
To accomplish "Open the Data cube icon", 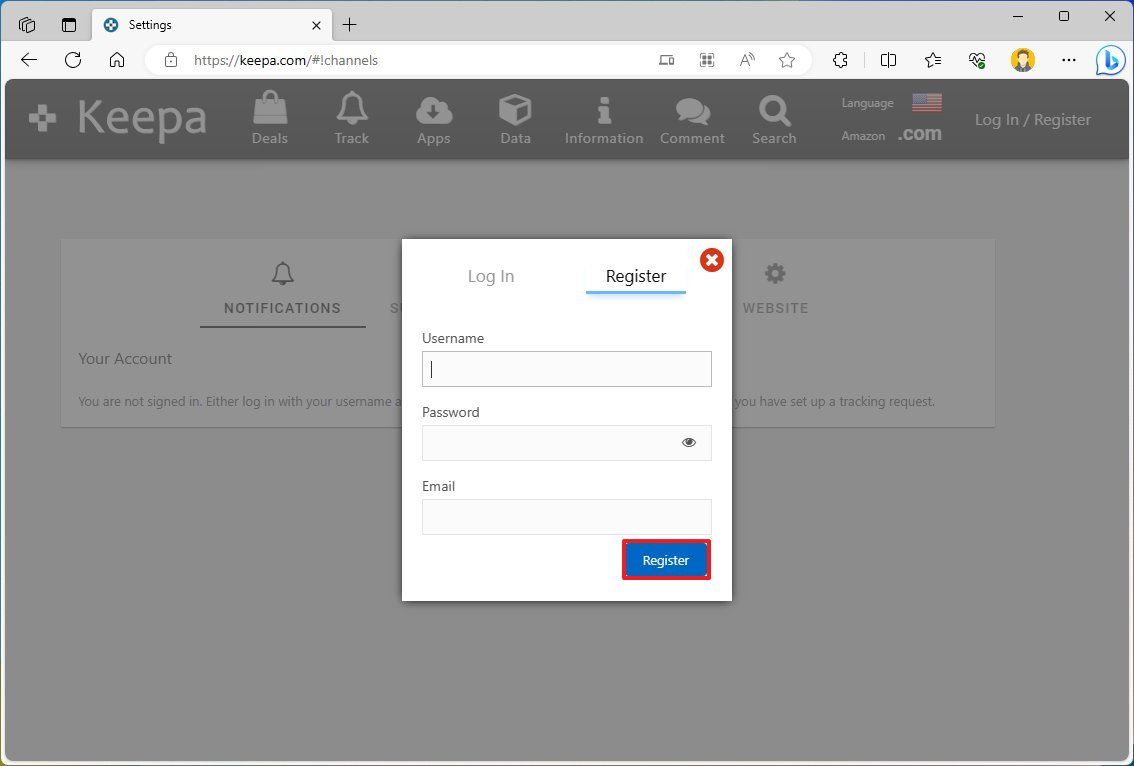I will coord(515,118).
